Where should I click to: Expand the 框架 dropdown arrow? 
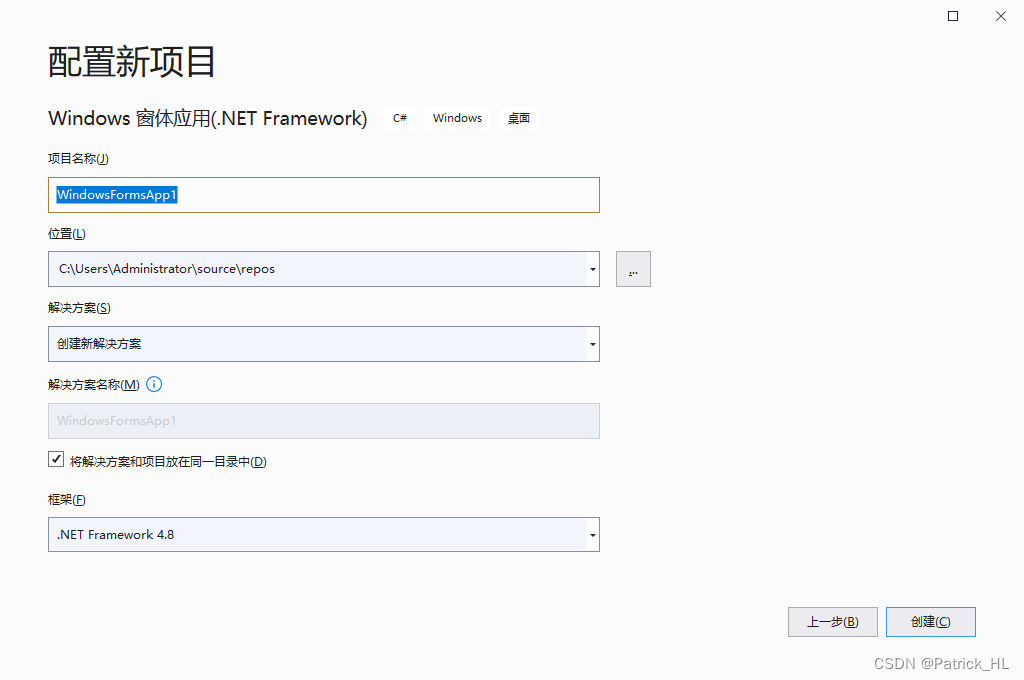pos(593,535)
